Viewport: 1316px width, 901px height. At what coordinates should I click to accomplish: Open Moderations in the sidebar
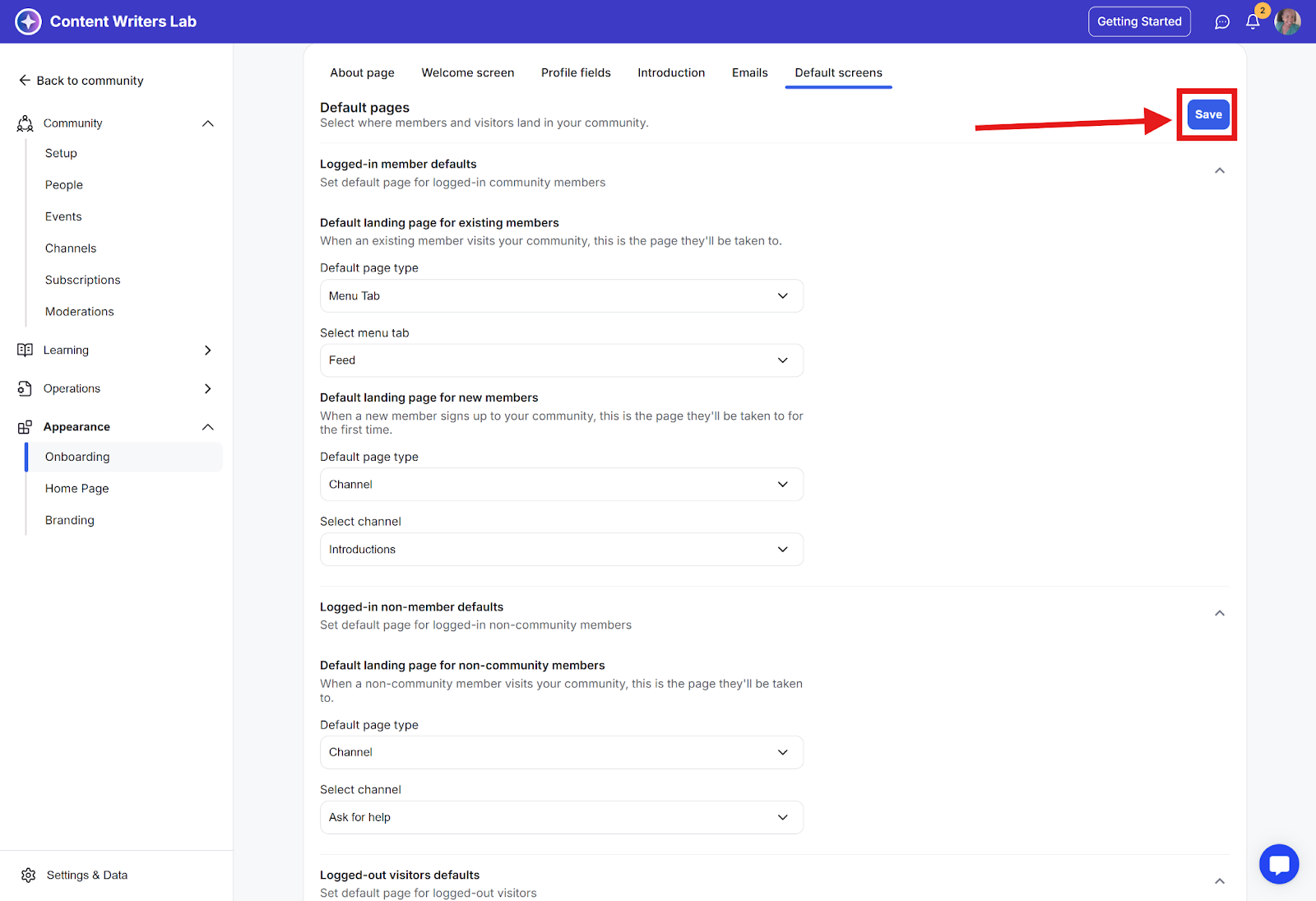[x=80, y=312]
